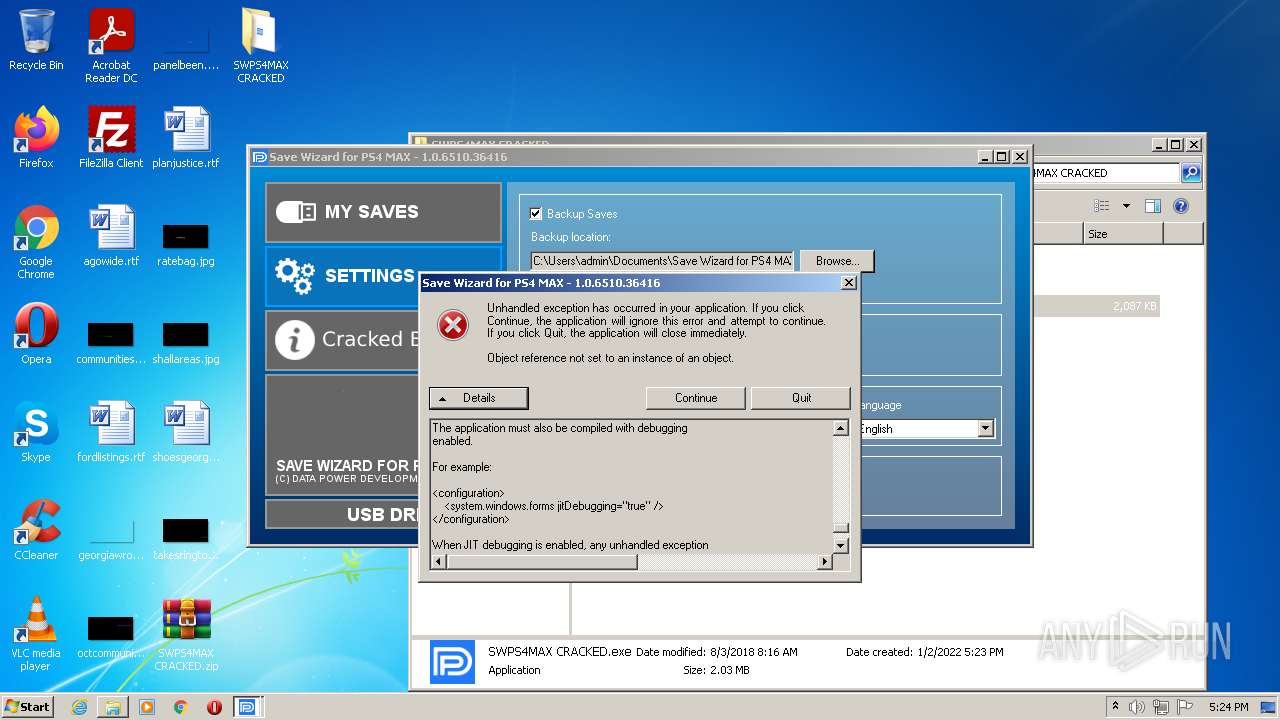The image size is (1280, 720).
Task: Click the volume icon in system tray
Action: (1136, 707)
